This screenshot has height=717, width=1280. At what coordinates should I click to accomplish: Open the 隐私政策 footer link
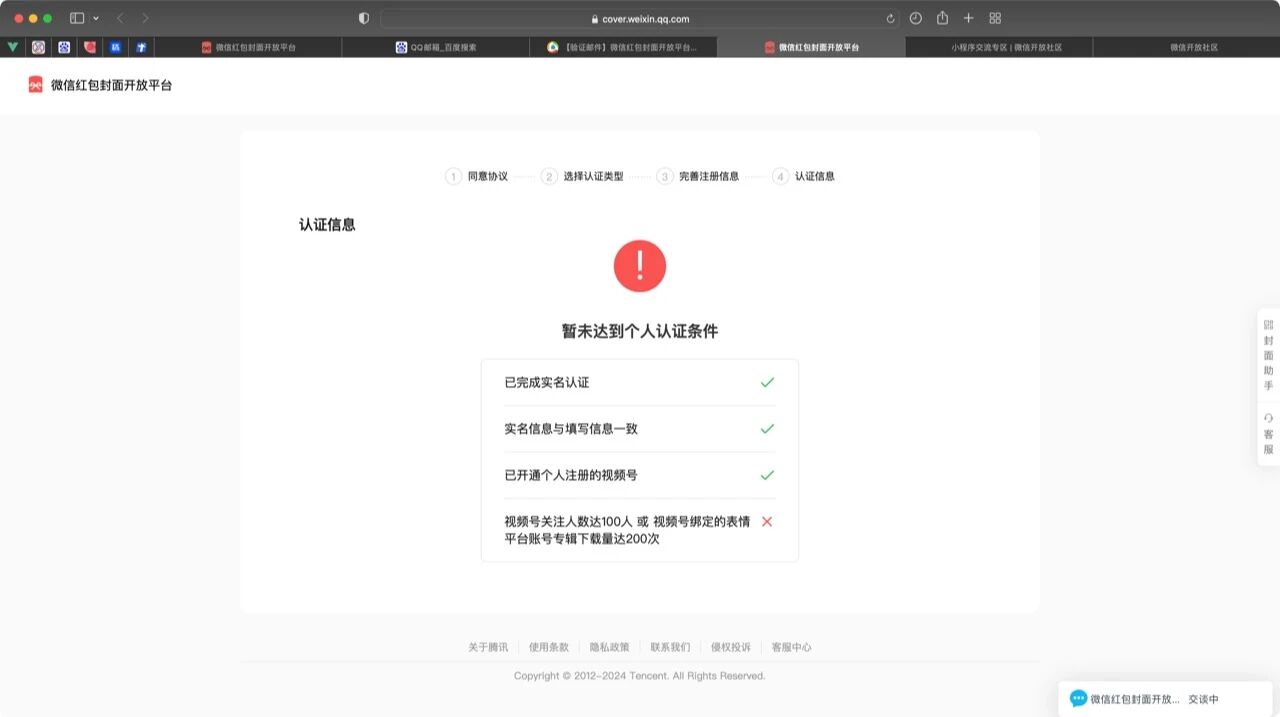(610, 648)
